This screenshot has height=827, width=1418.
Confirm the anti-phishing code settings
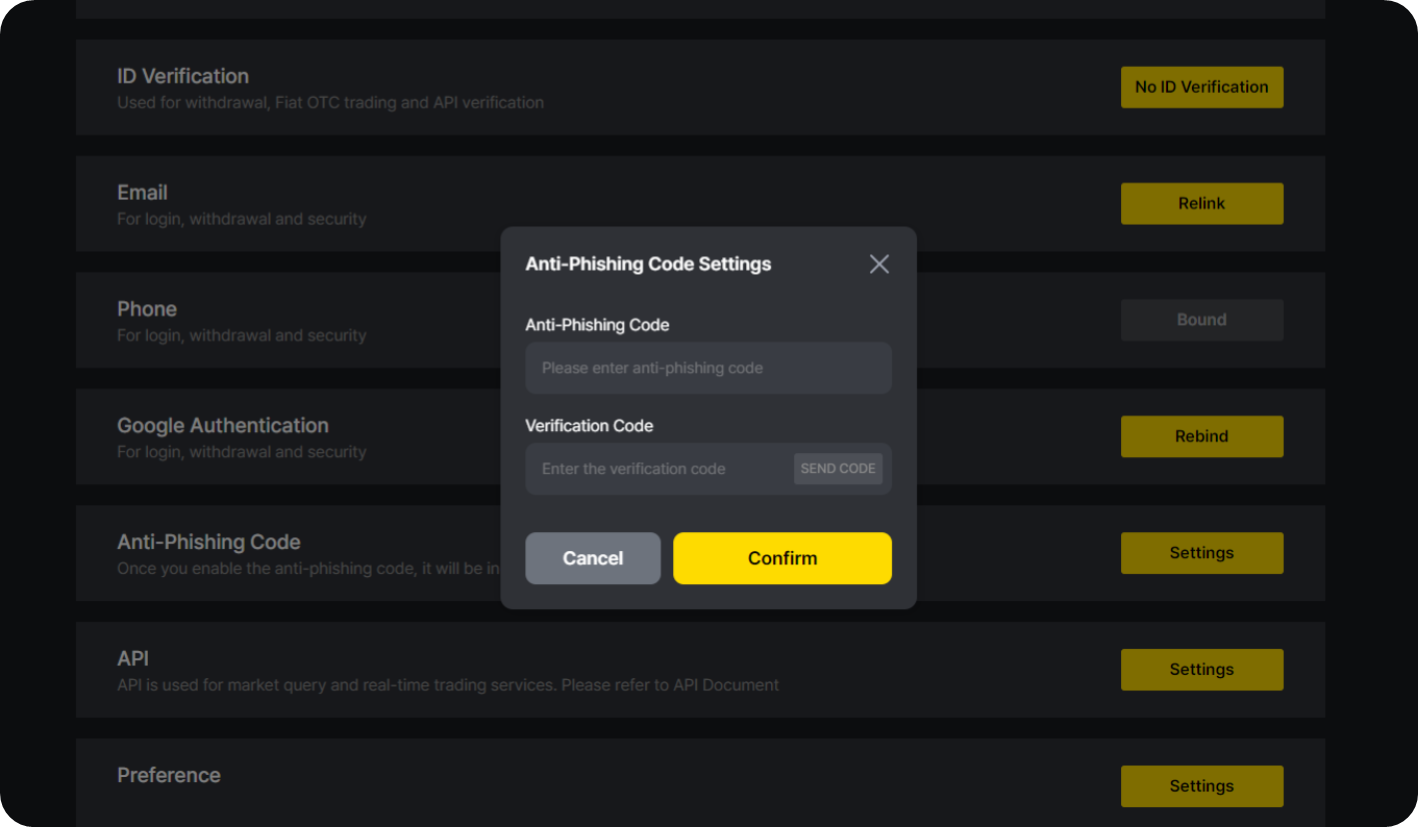click(x=782, y=558)
